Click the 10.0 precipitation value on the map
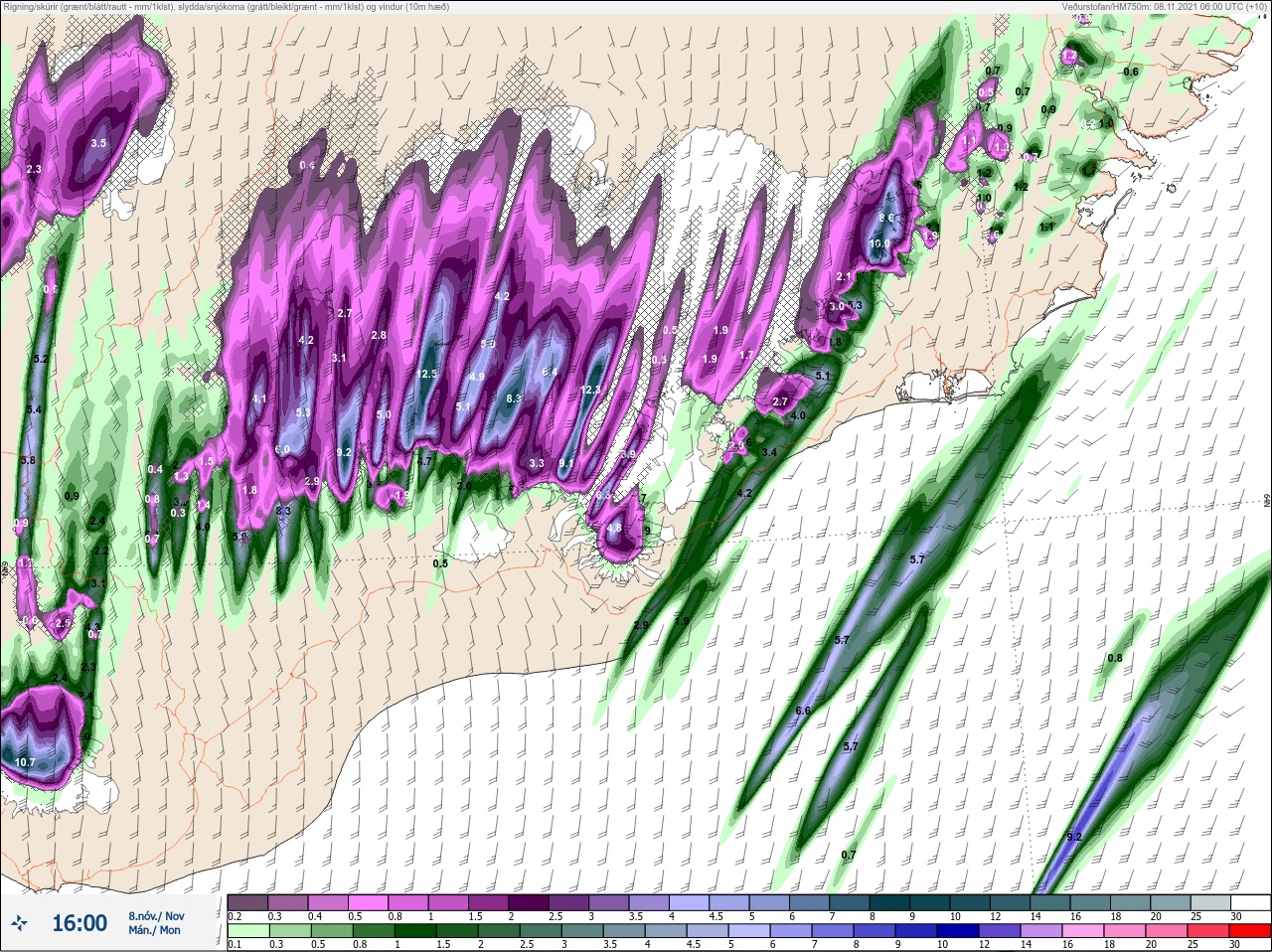The height and width of the screenshot is (952, 1272). click(x=879, y=243)
